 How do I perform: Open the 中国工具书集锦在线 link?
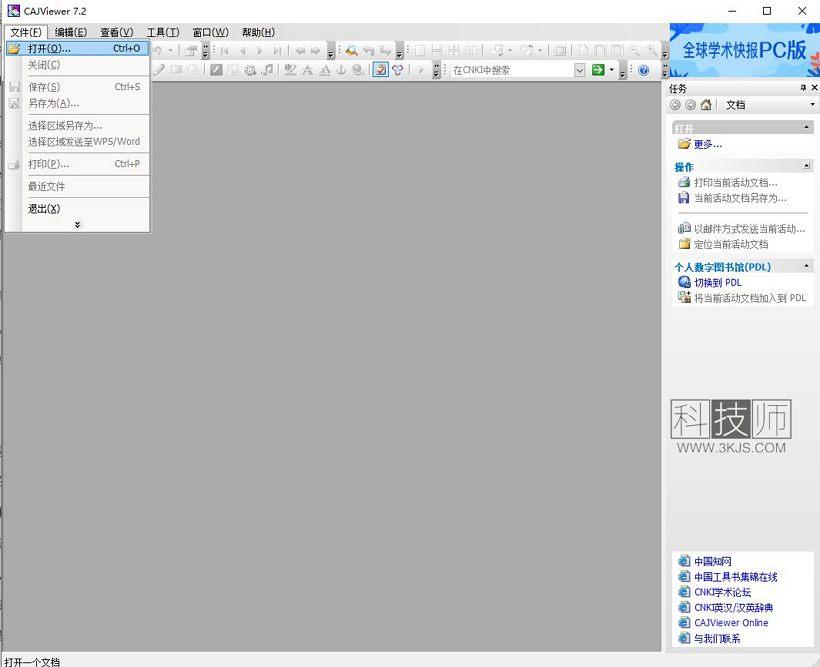(735, 577)
